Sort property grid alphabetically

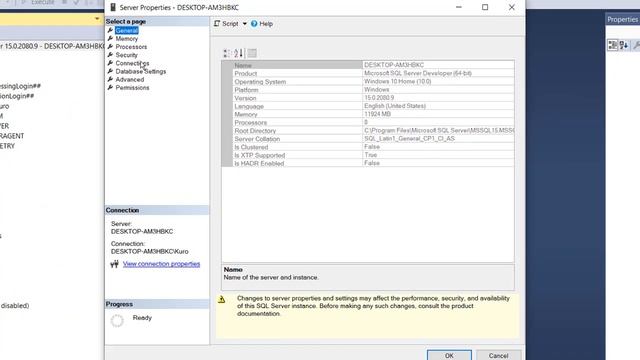pos(239,53)
